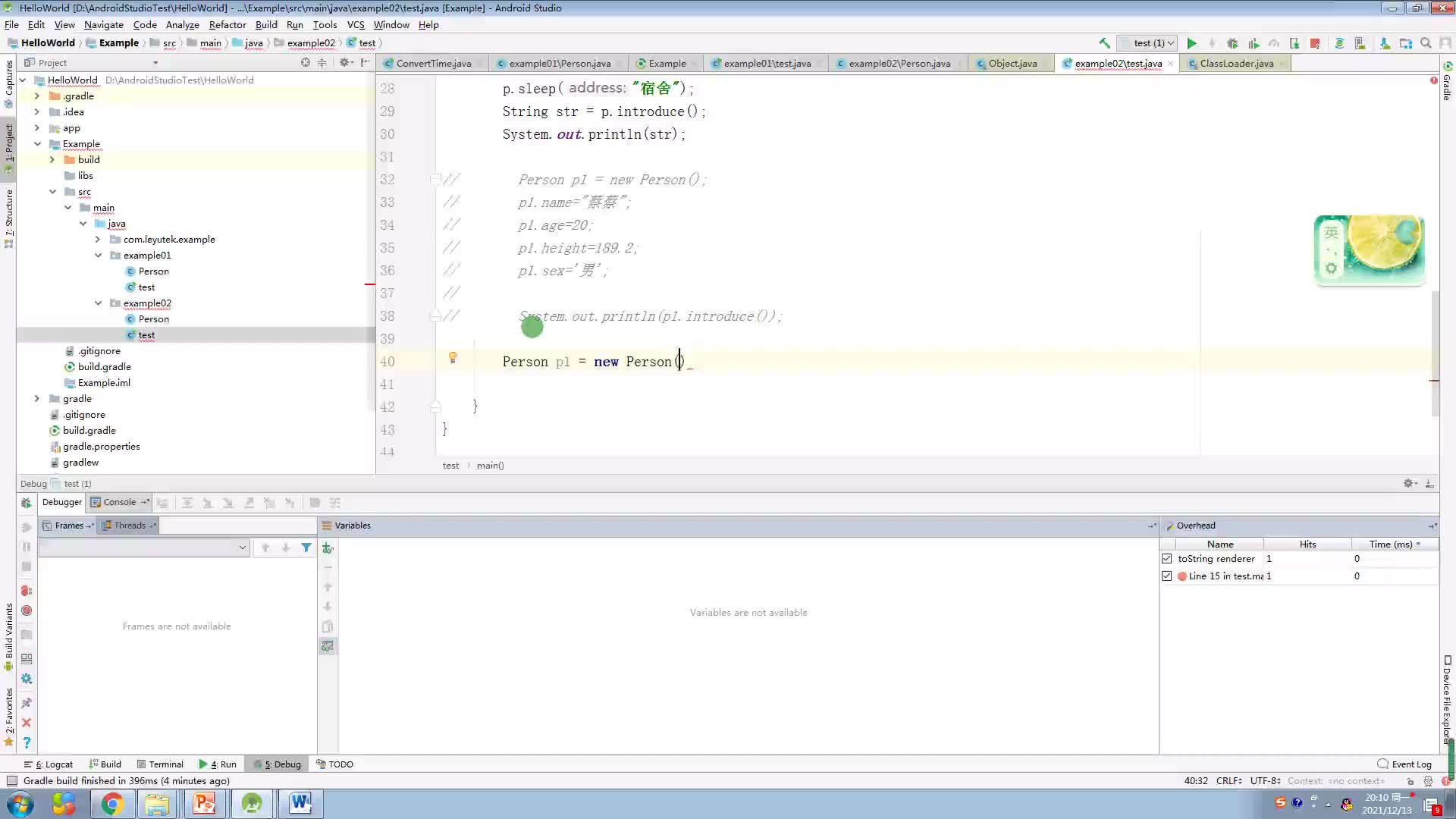Switch to the Console tab in debugger
This screenshot has height=819, width=1456.
[118, 502]
